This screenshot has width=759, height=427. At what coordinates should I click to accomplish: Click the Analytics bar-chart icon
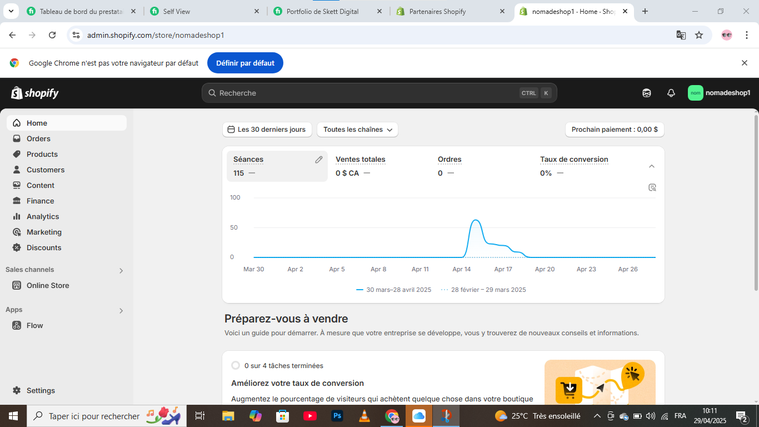click(x=16, y=216)
